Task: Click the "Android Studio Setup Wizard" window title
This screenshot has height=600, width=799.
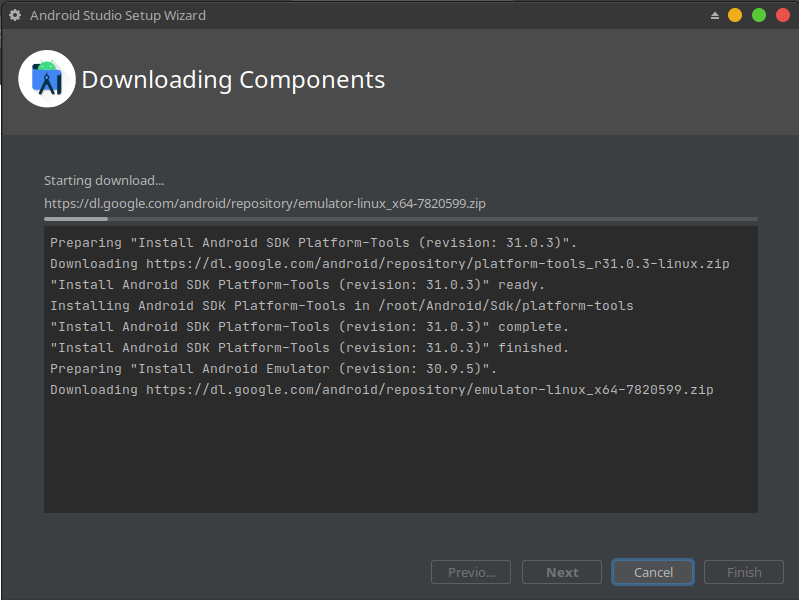Action: 118,16
